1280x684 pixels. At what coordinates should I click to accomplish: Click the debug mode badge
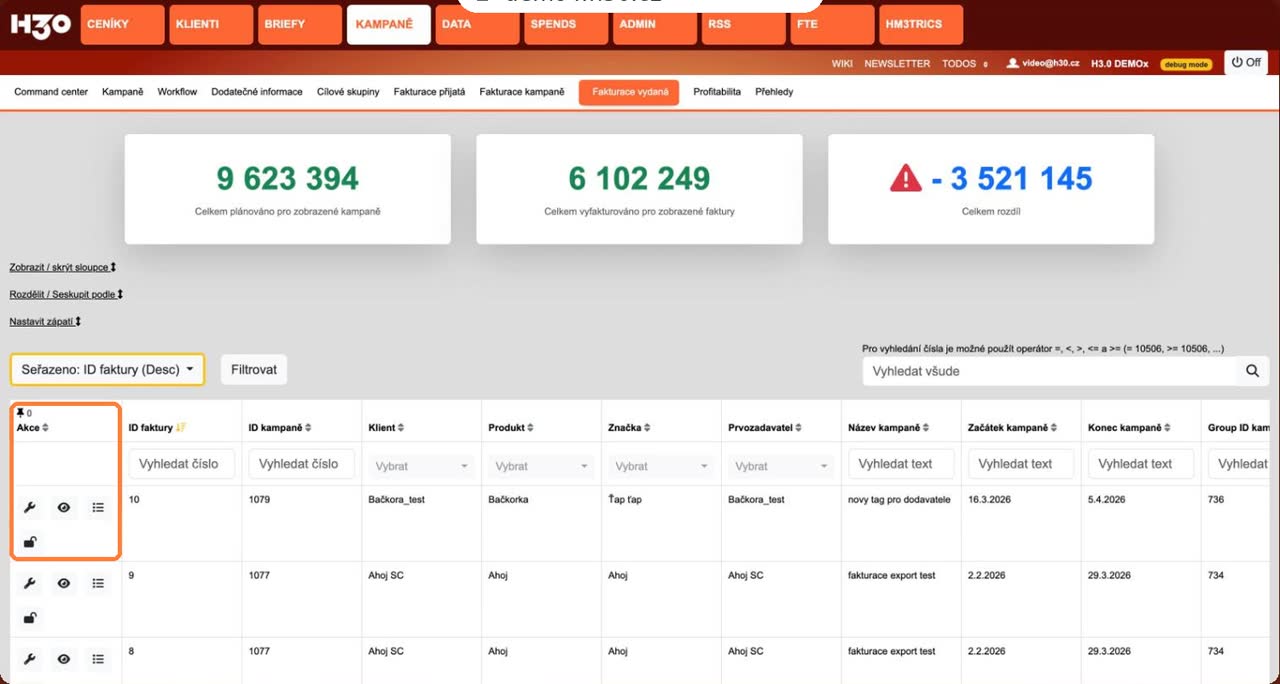point(1186,64)
